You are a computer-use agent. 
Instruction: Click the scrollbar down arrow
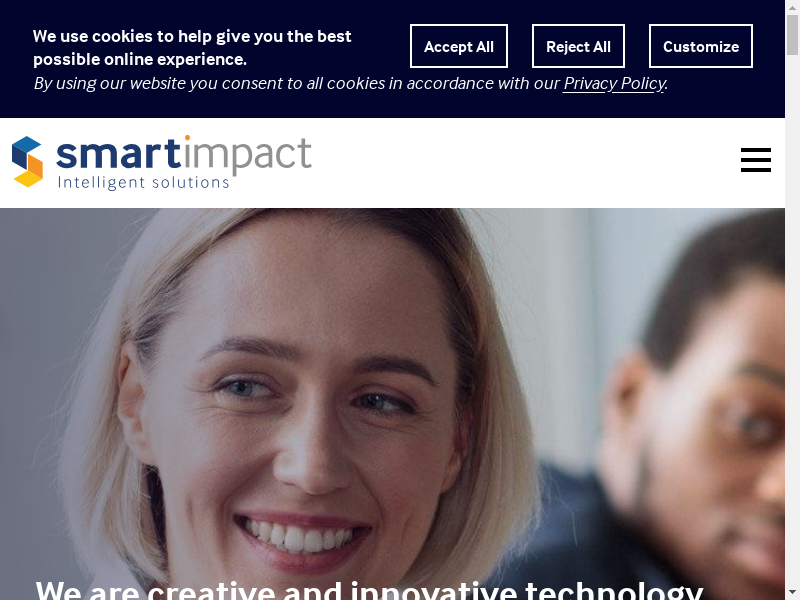(792, 594)
